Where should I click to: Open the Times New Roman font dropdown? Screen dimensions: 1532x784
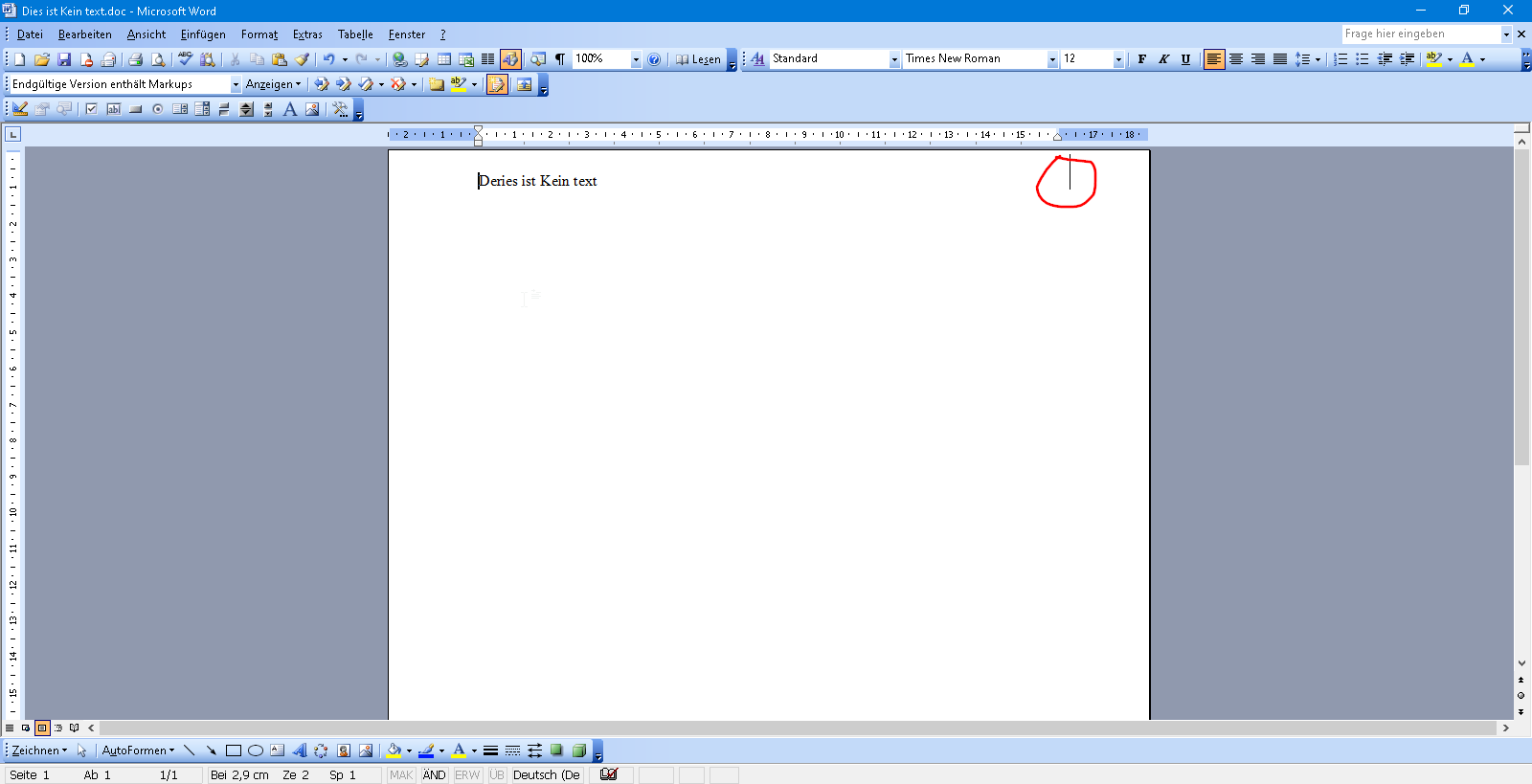click(1052, 59)
